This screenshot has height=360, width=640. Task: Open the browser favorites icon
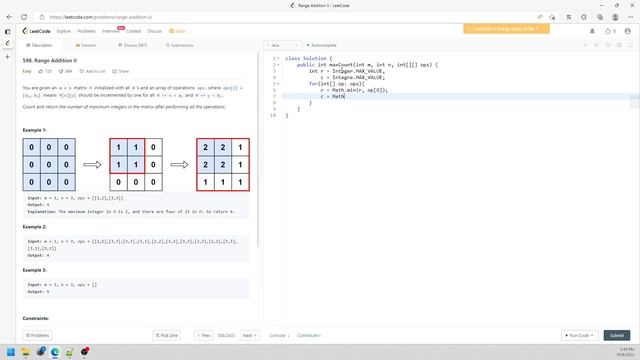coord(569,17)
